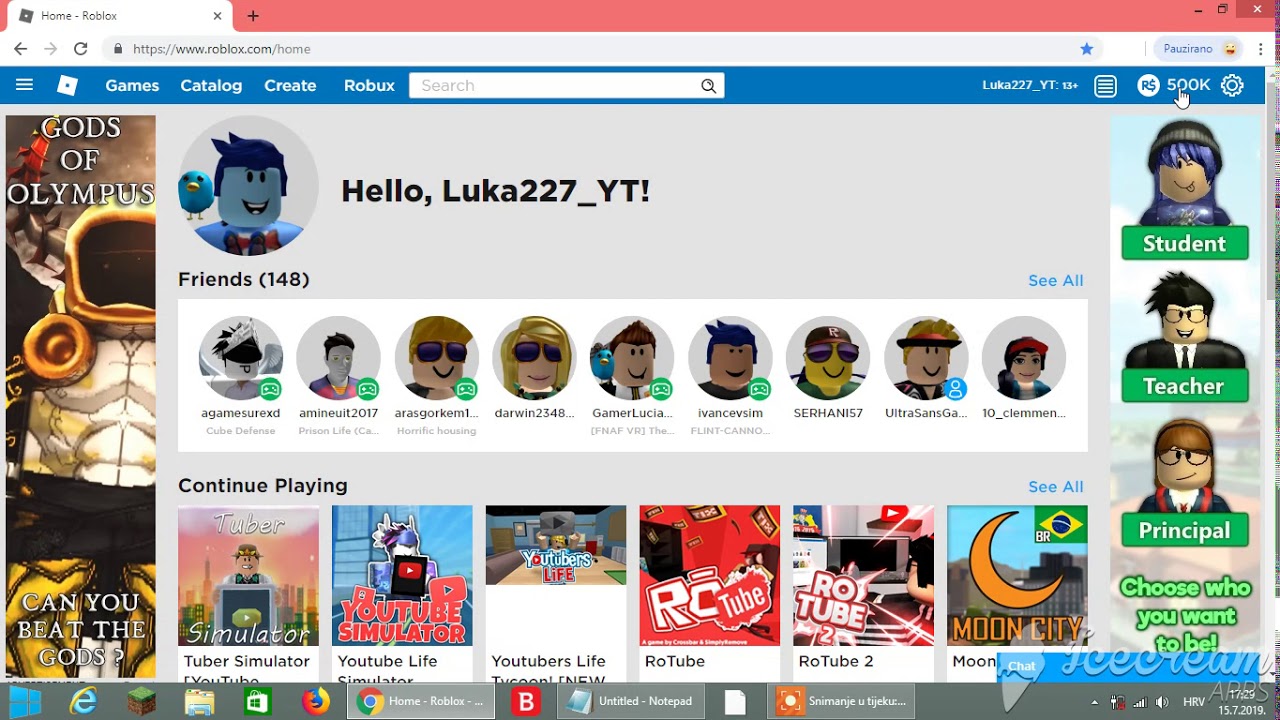The width and height of the screenshot is (1280, 720).
Task: See All friends link
Action: (1055, 281)
